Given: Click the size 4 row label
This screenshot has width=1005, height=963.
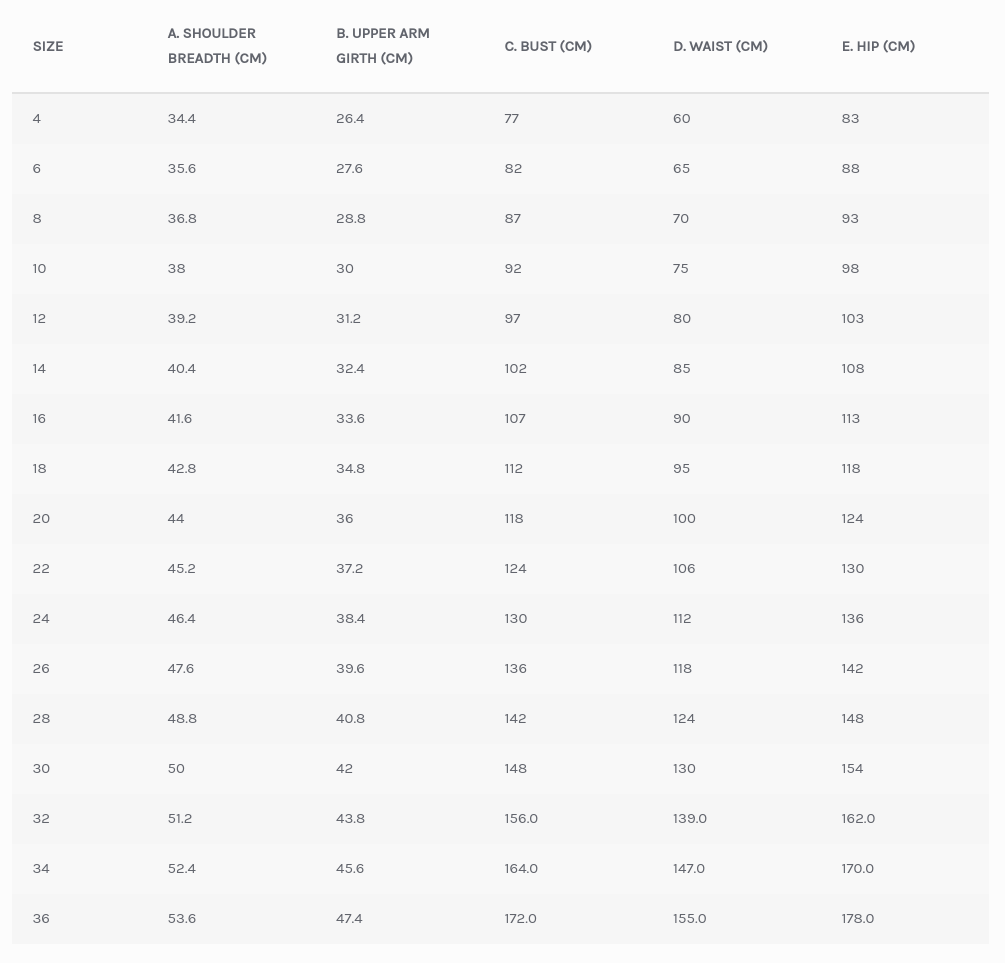Looking at the screenshot, I should [x=37, y=118].
